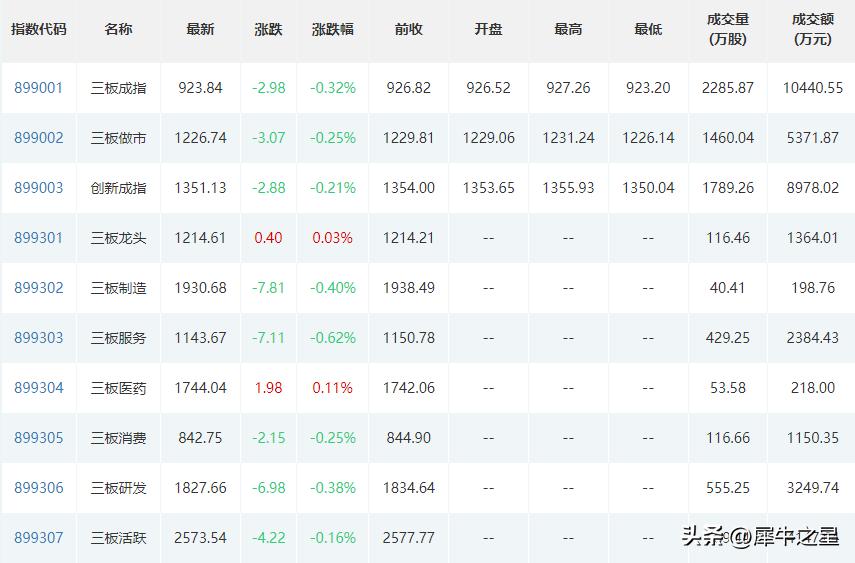Open index code link 899001

point(38,88)
